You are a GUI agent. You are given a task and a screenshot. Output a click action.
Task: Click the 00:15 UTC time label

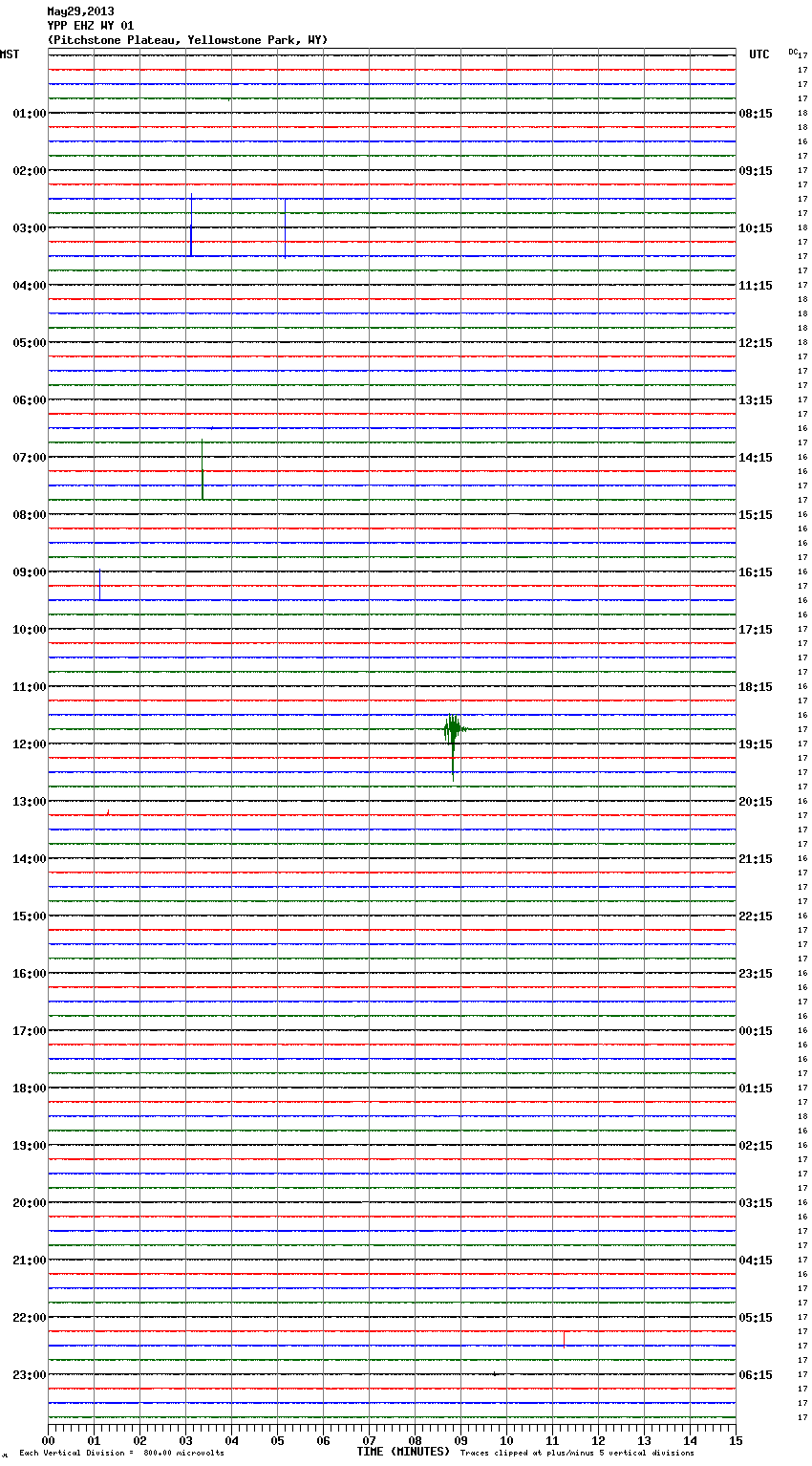(756, 1031)
